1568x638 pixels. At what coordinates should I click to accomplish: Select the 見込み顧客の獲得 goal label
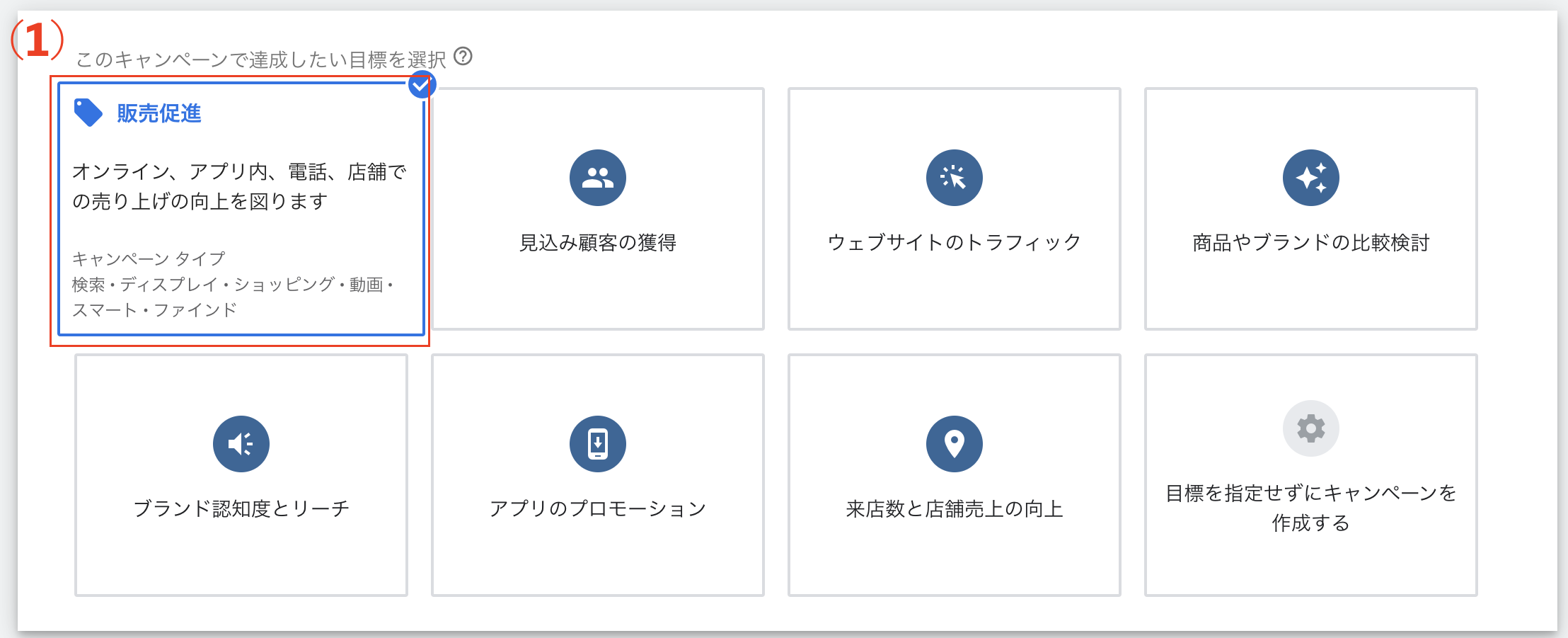coord(598,243)
